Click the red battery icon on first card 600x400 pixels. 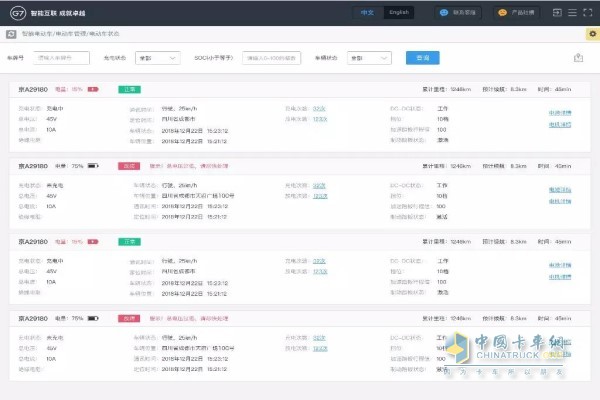[x=91, y=89]
